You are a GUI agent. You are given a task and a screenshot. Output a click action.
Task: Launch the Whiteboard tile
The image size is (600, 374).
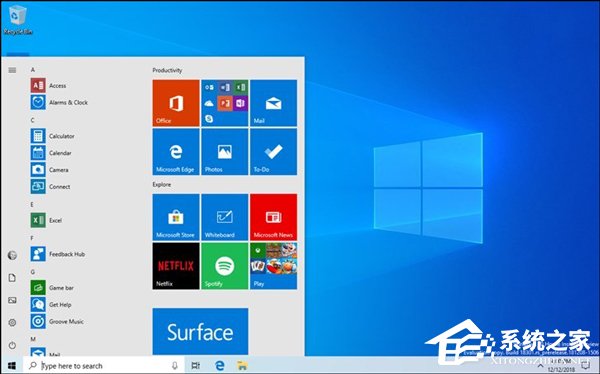click(225, 217)
